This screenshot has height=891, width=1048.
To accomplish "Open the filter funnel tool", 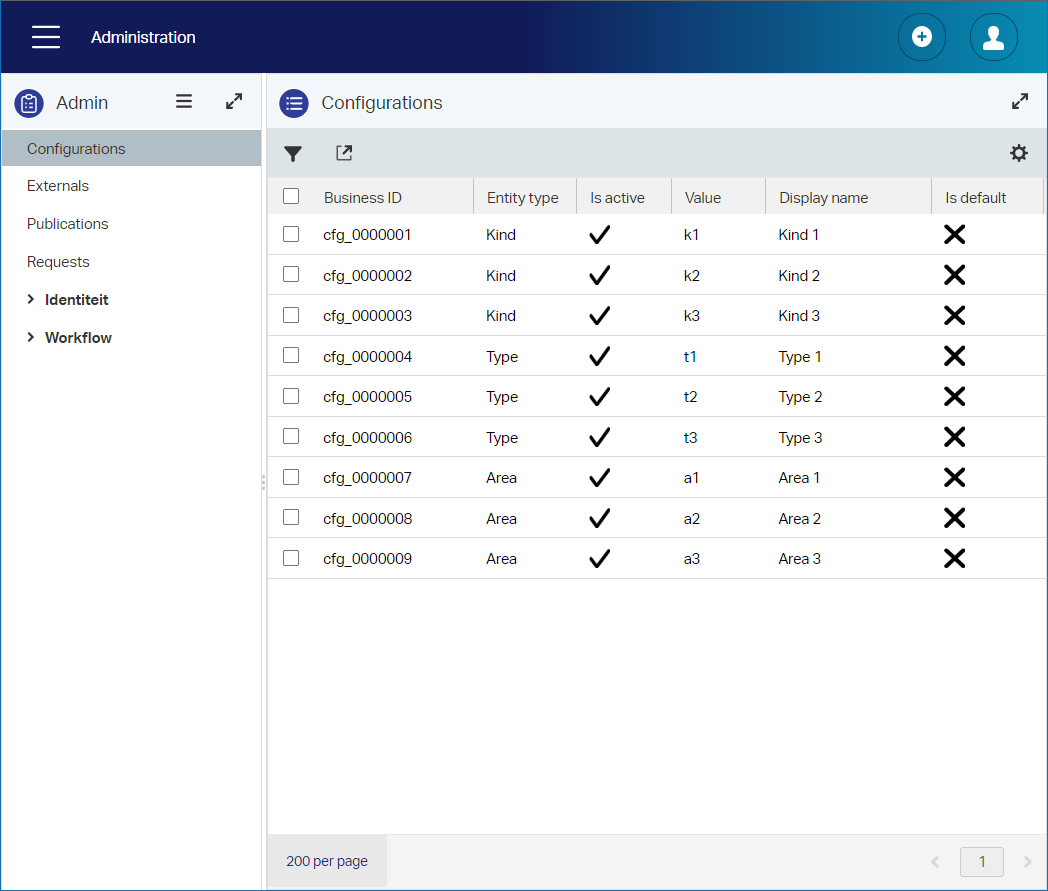I will point(293,154).
